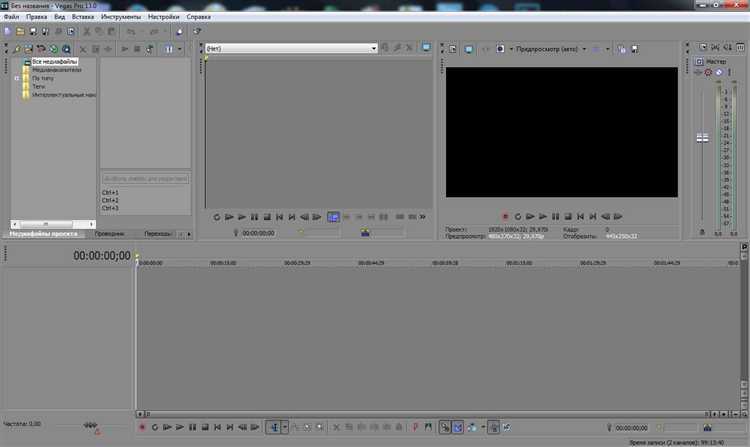The image size is (750, 447).
Task: Click the right arrow to show more docked tabs
Action: coord(189,234)
